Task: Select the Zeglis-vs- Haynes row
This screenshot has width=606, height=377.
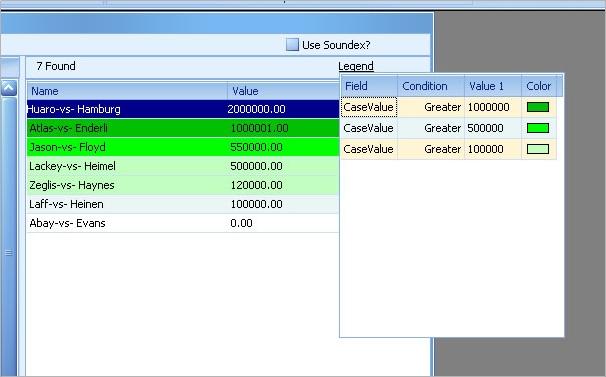Action: click(183, 185)
